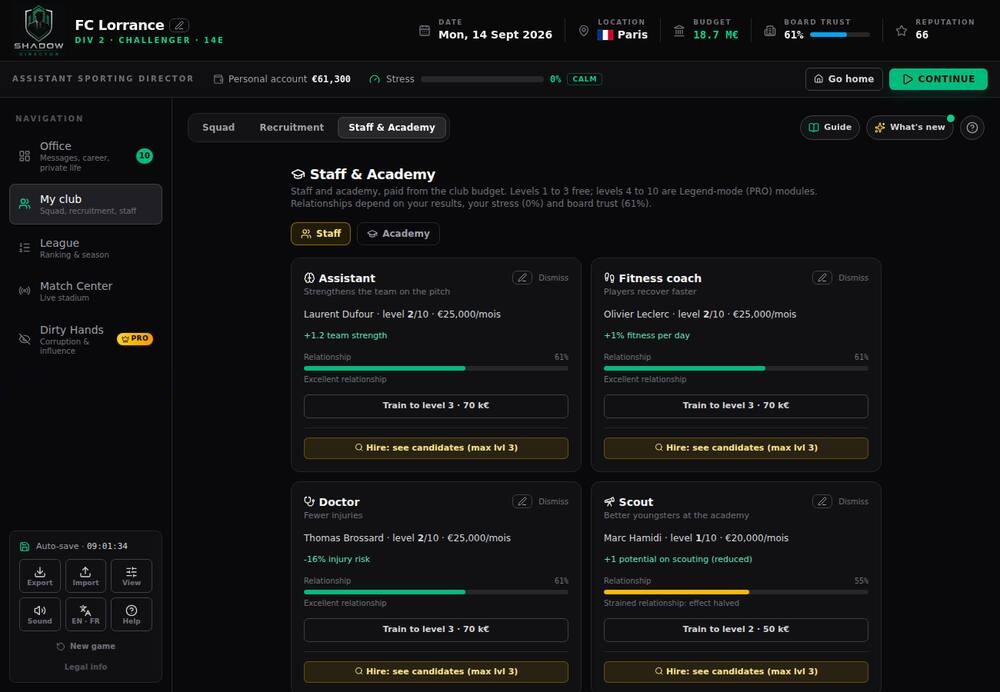
Task: See hire candidates for Fitness coach
Action: (x=736, y=448)
